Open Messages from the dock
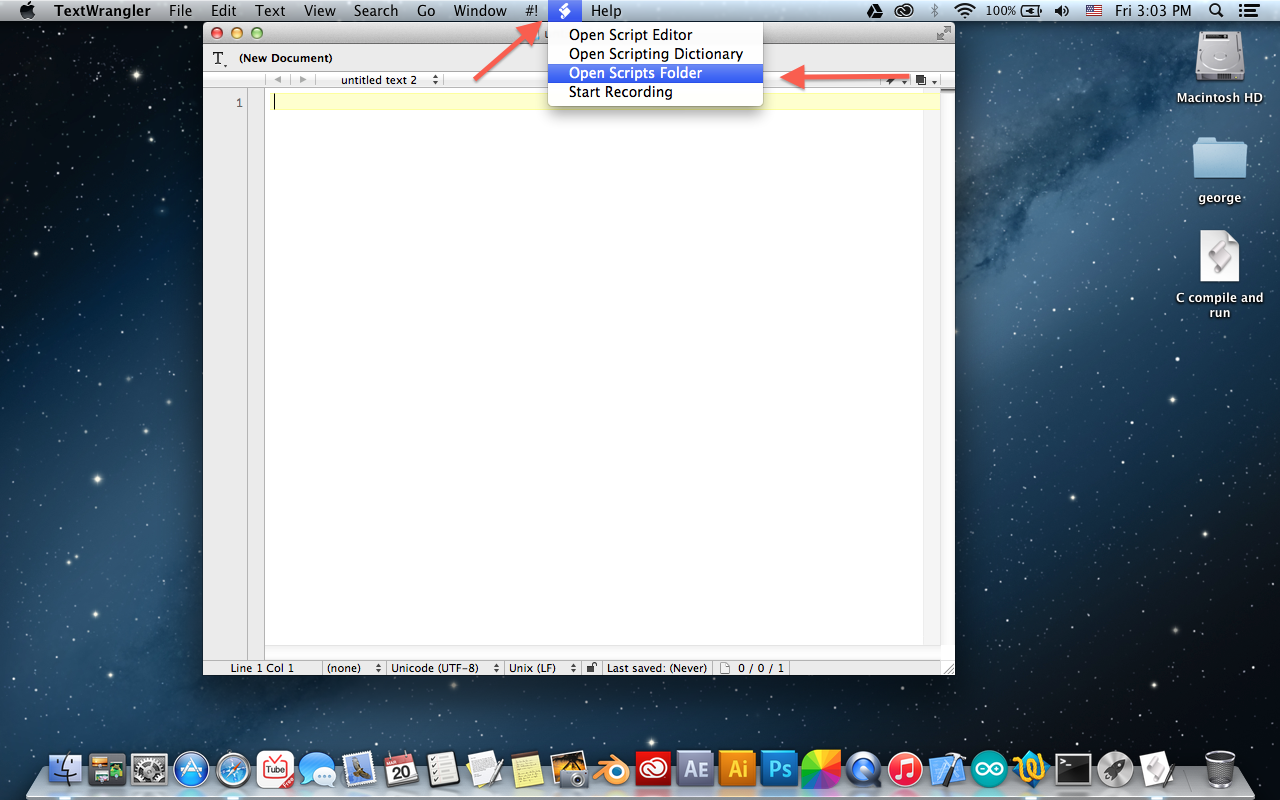Screen dimensions: 1280x800 (x=317, y=769)
